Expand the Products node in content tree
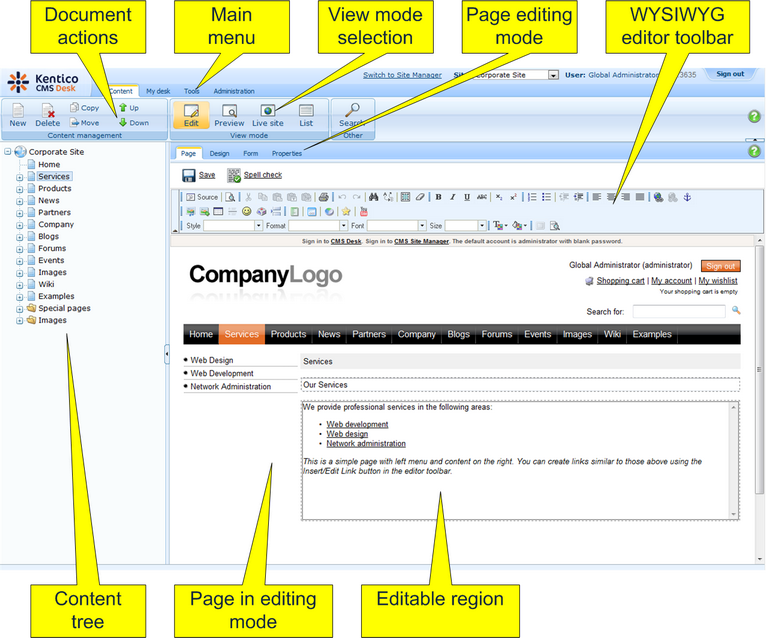Image resolution: width=766 pixels, height=638 pixels. pos(19,189)
